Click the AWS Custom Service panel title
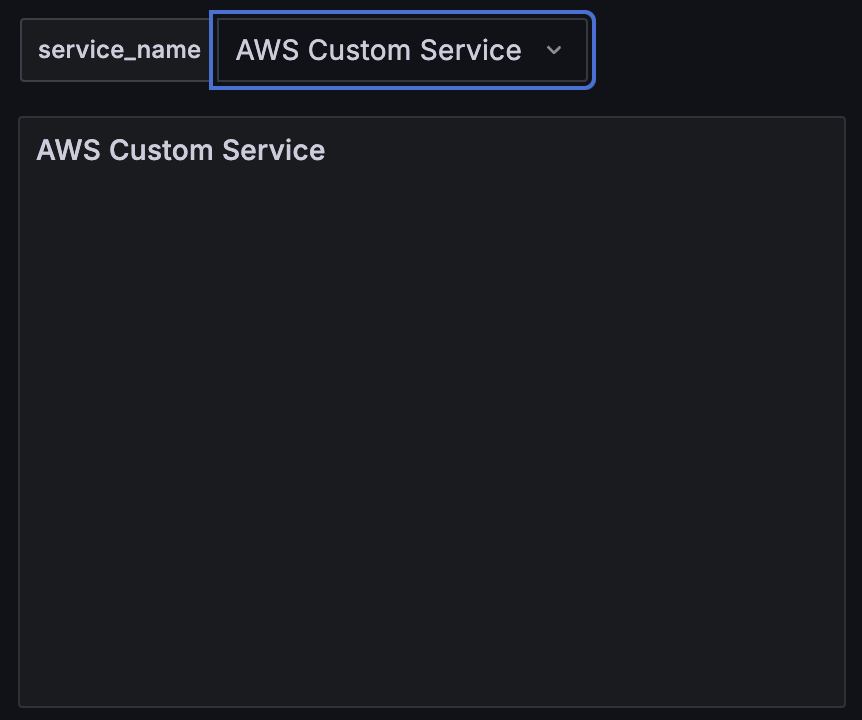 (x=180, y=150)
